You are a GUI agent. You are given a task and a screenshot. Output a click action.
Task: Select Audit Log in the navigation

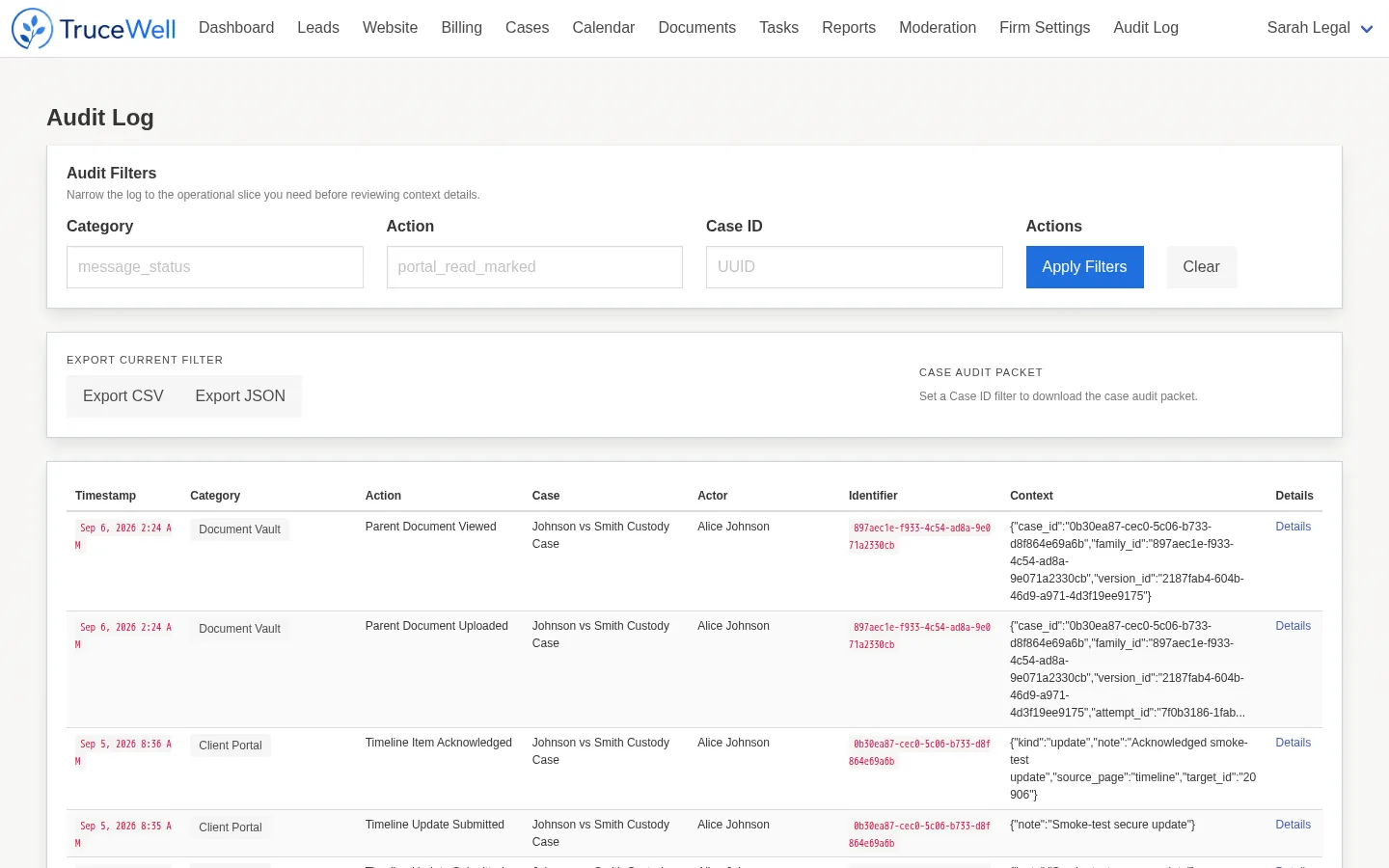tap(1146, 28)
